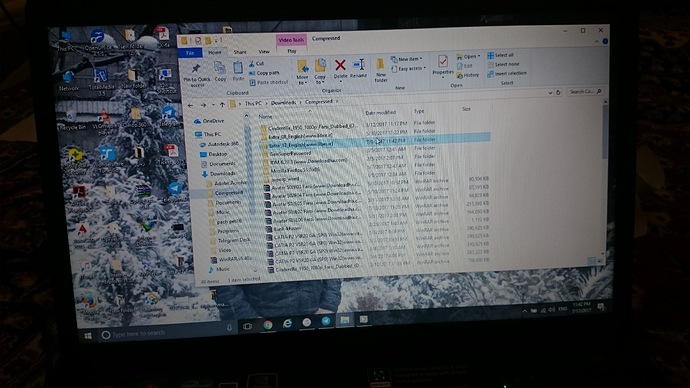Viewport: 690px width, 388px height.
Task: Open the File menu tab
Action: [x=190, y=53]
